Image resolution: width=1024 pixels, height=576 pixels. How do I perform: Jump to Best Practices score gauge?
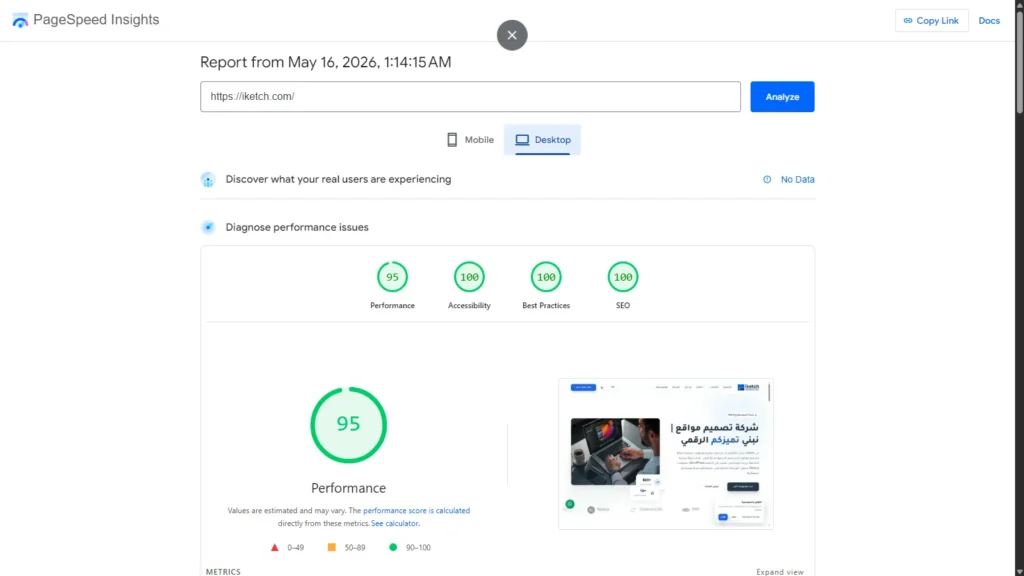click(x=546, y=277)
